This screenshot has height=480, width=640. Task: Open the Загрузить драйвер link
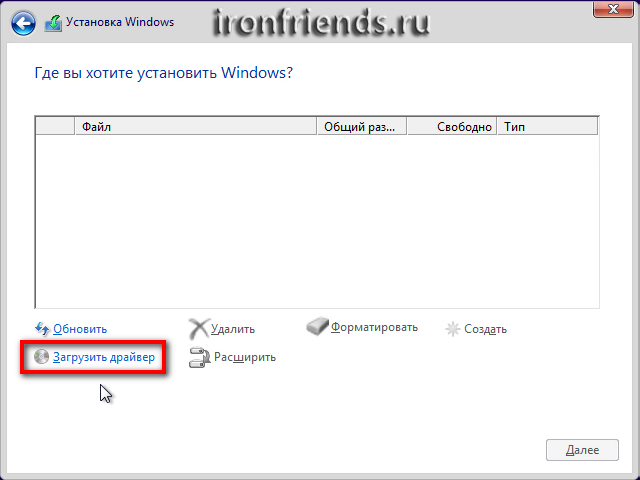pos(104,357)
